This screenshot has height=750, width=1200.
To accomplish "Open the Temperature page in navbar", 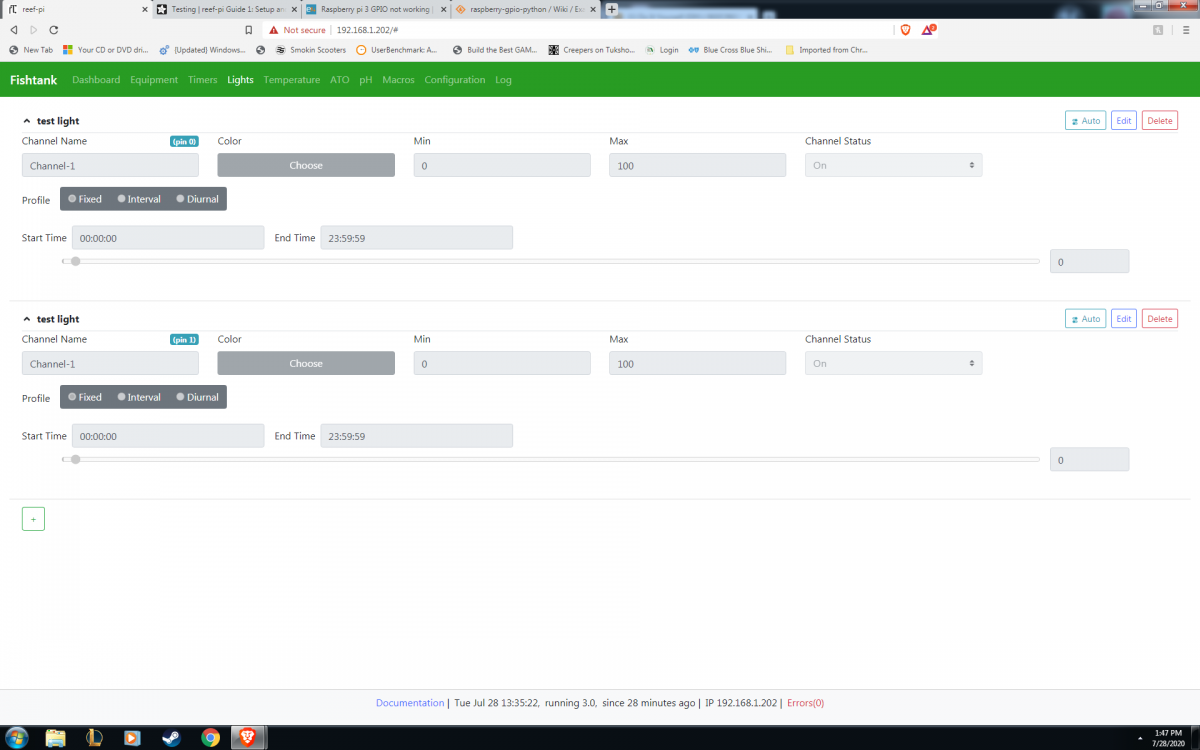I will coord(292,80).
